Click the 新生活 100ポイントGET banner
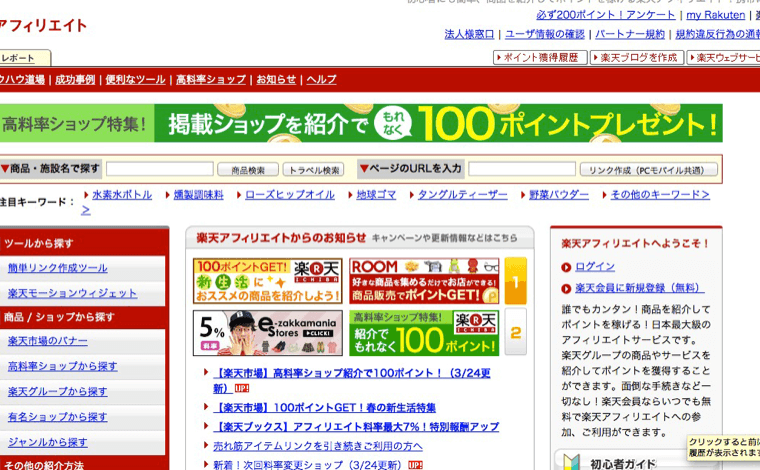760x470 pixels. pyautogui.click(x=268, y=281)
